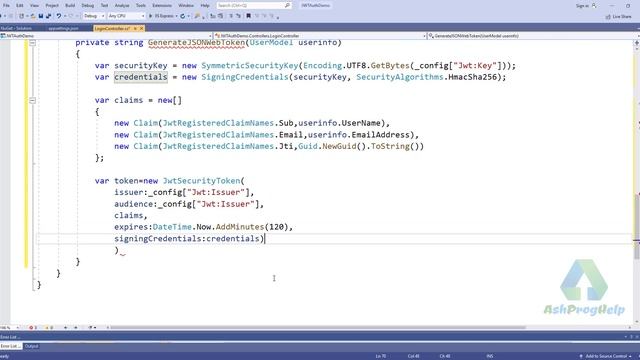640x360 pixels.
Task: Open the Window menu
Action: [x=186, y=5]
